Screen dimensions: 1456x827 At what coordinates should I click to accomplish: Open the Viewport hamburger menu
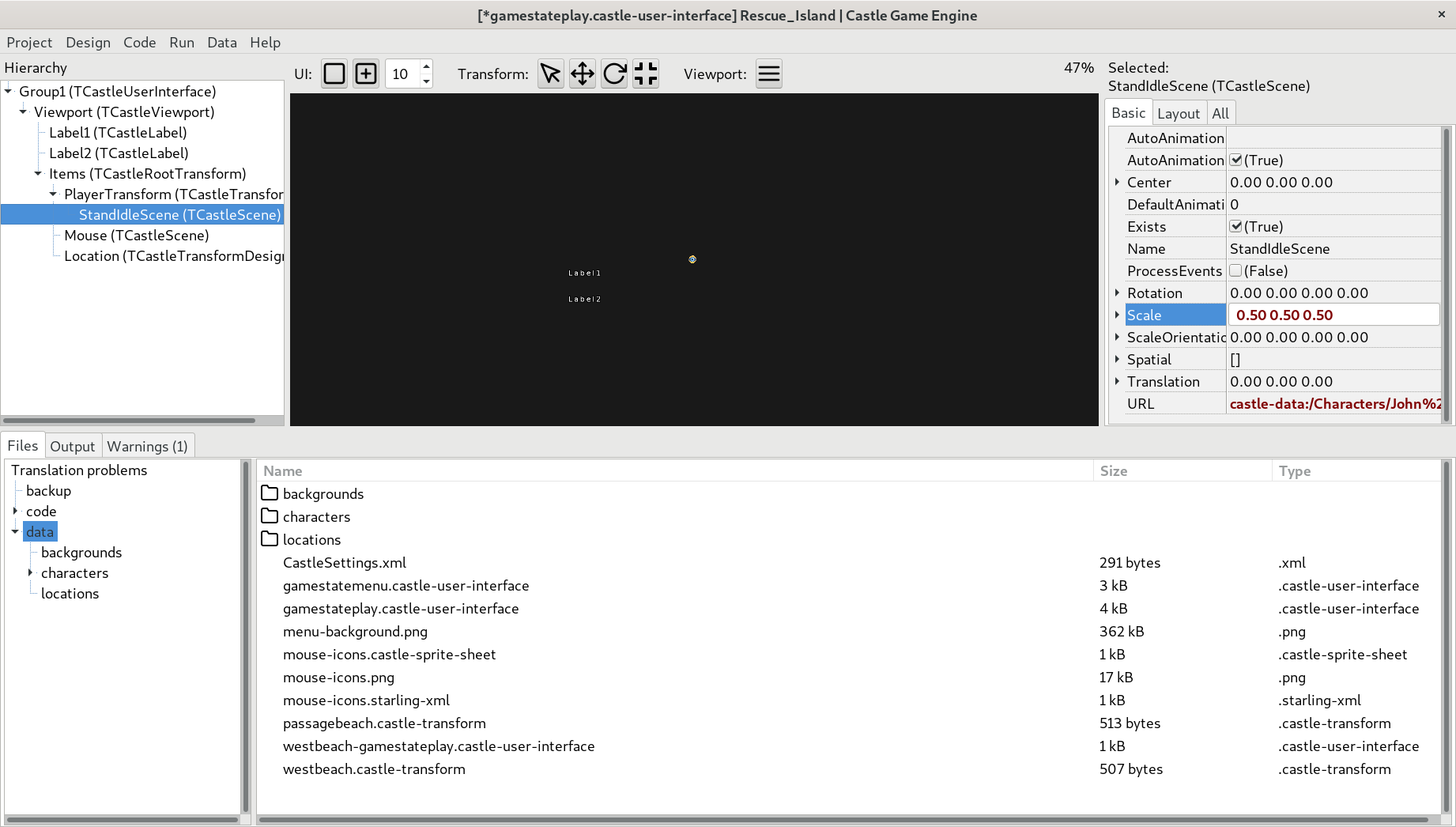(x=769, y=74)
